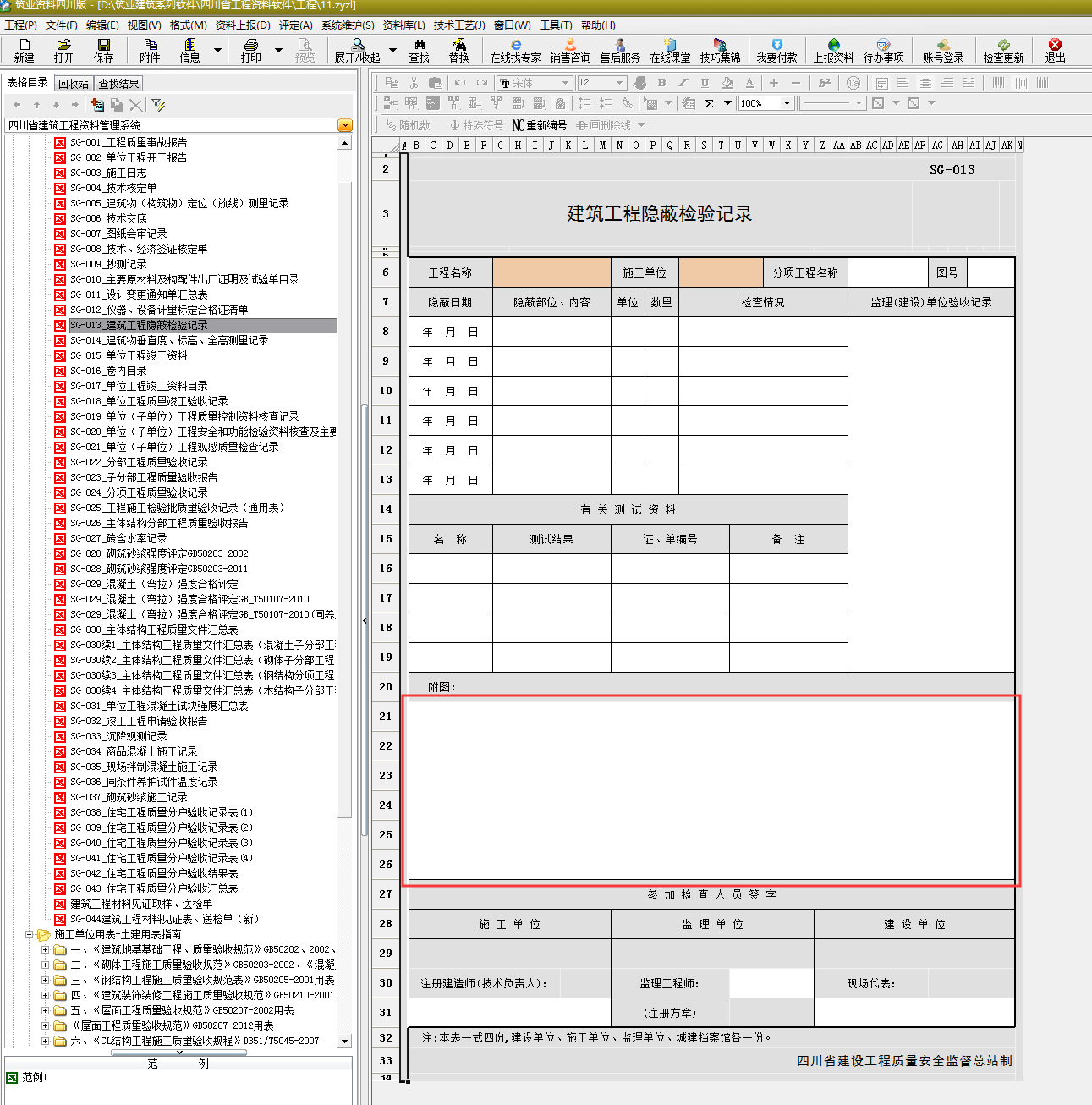Image resolution: width=1092 pixels, height=1105 pixels.
Task: Click the 检查更新 check updates icon
Action: pos(1003,51)
